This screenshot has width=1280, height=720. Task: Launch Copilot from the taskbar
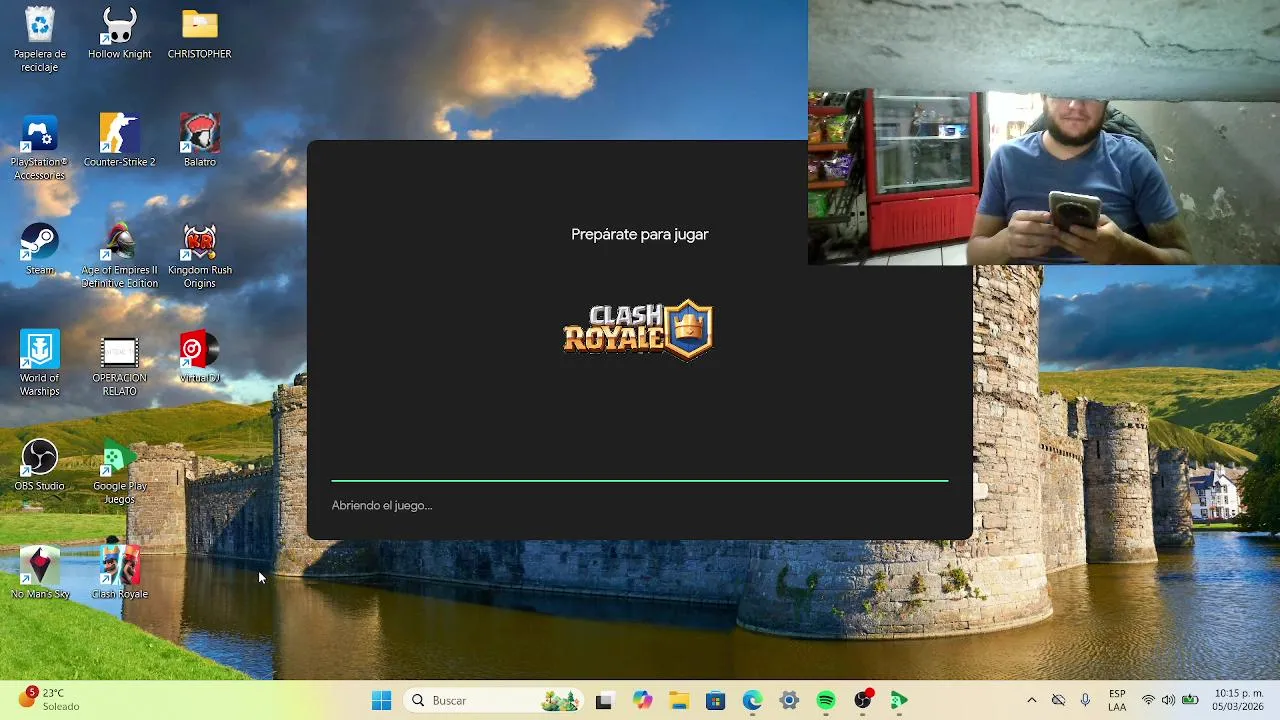[642, 701]
